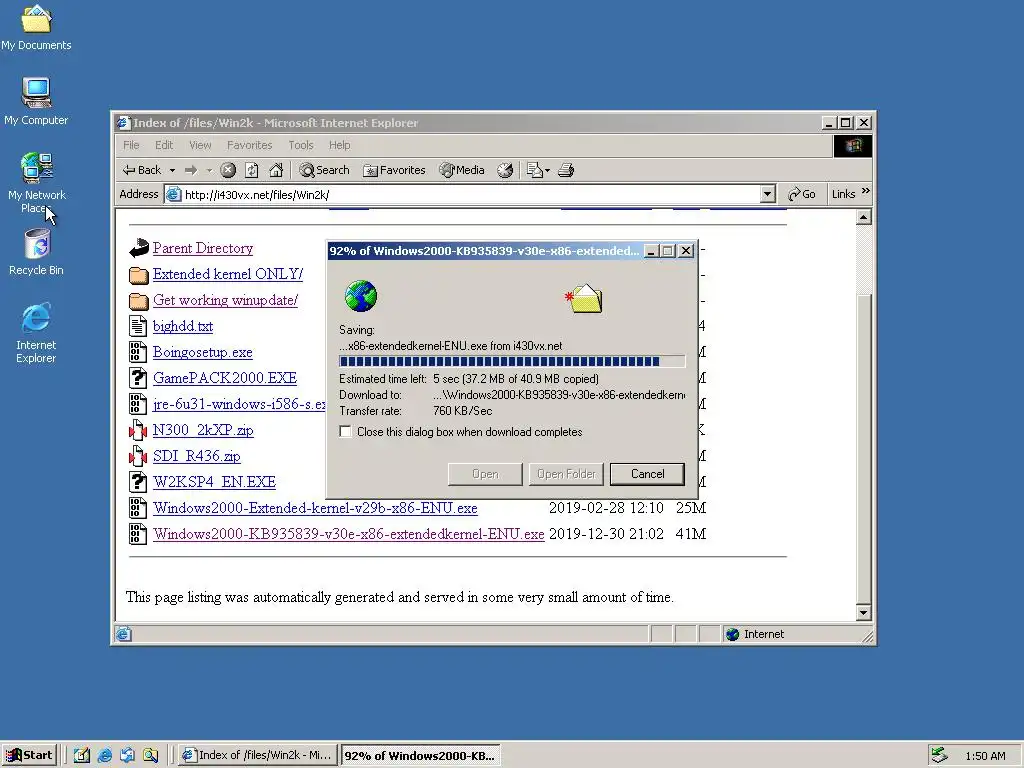
Task: Click the unknown-file icon beside W2KSP4_EN.EXE
Action: click(x=138, y=482)
